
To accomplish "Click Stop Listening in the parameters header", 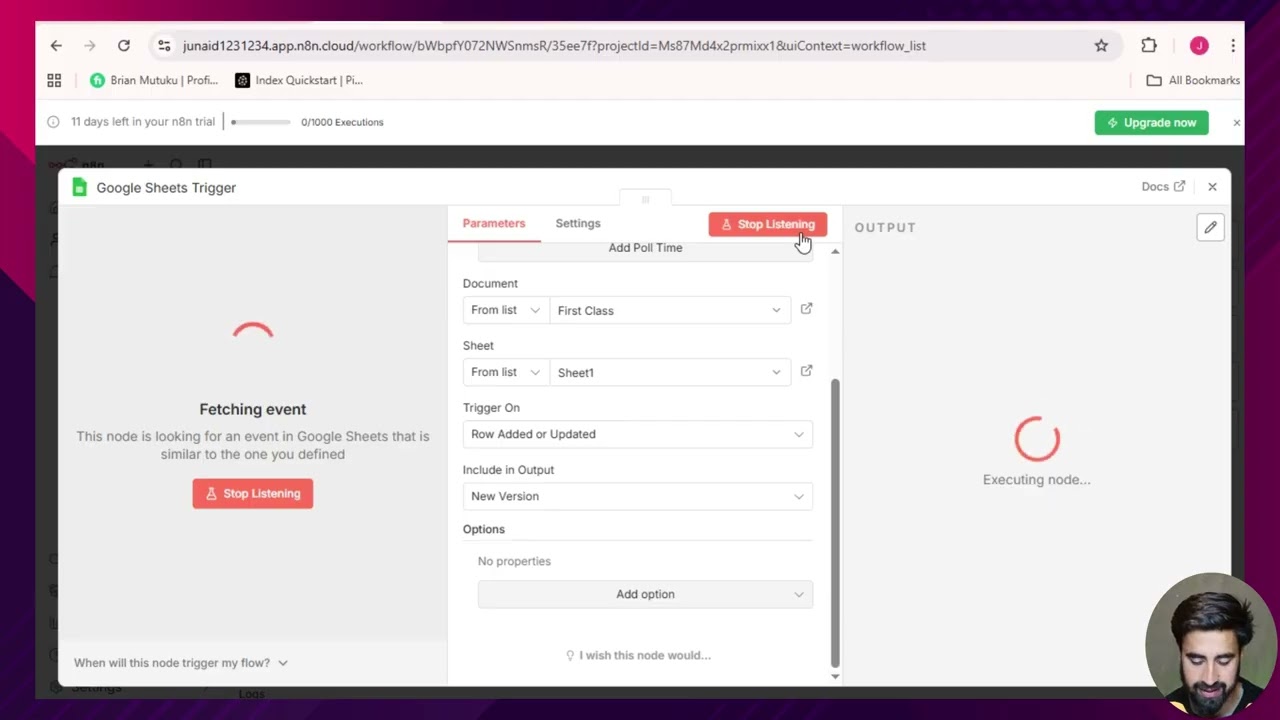I will click(767, 224).
